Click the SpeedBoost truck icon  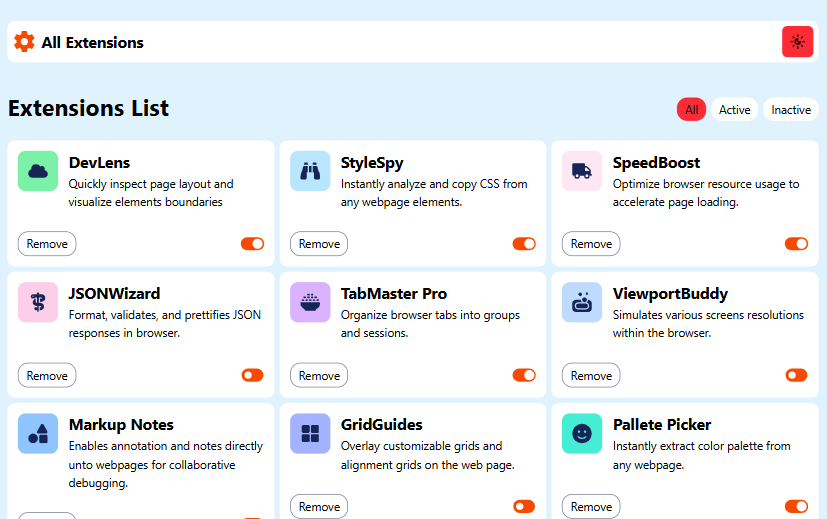click(582, 171)
